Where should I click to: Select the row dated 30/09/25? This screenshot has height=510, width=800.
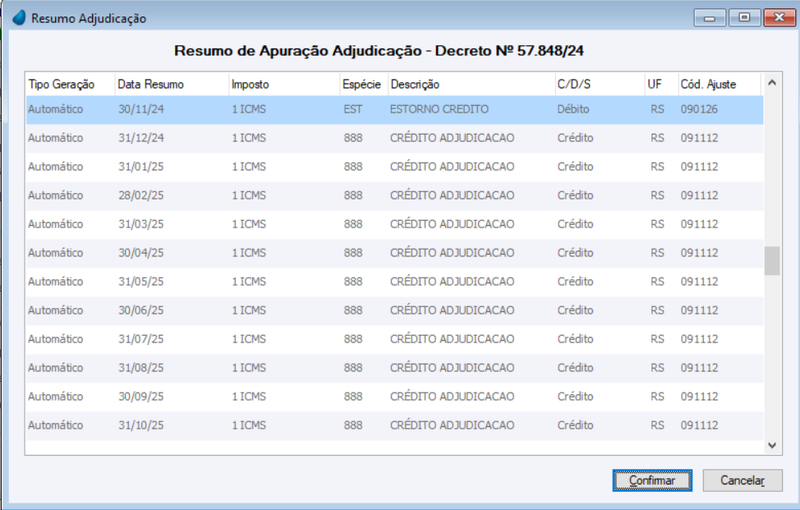[x=394, y=397]
